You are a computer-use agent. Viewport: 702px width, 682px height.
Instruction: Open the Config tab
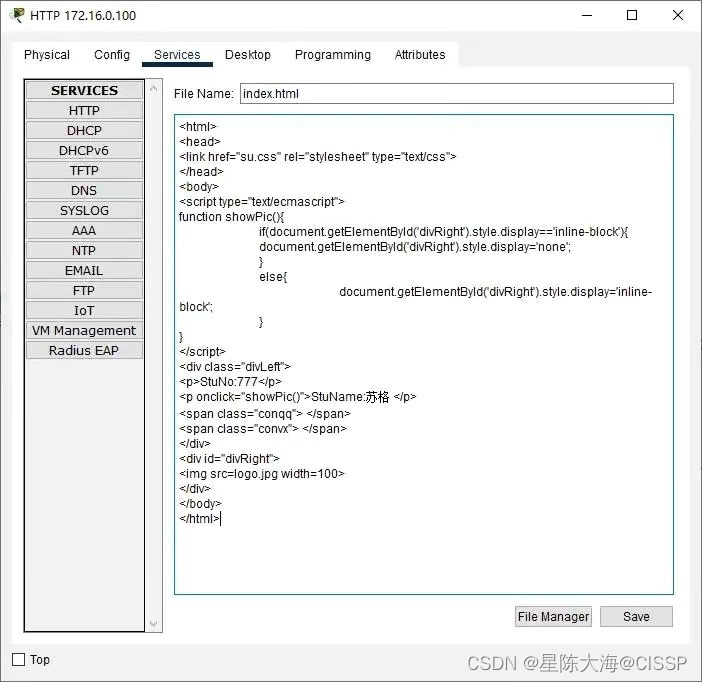coord(112,55)
